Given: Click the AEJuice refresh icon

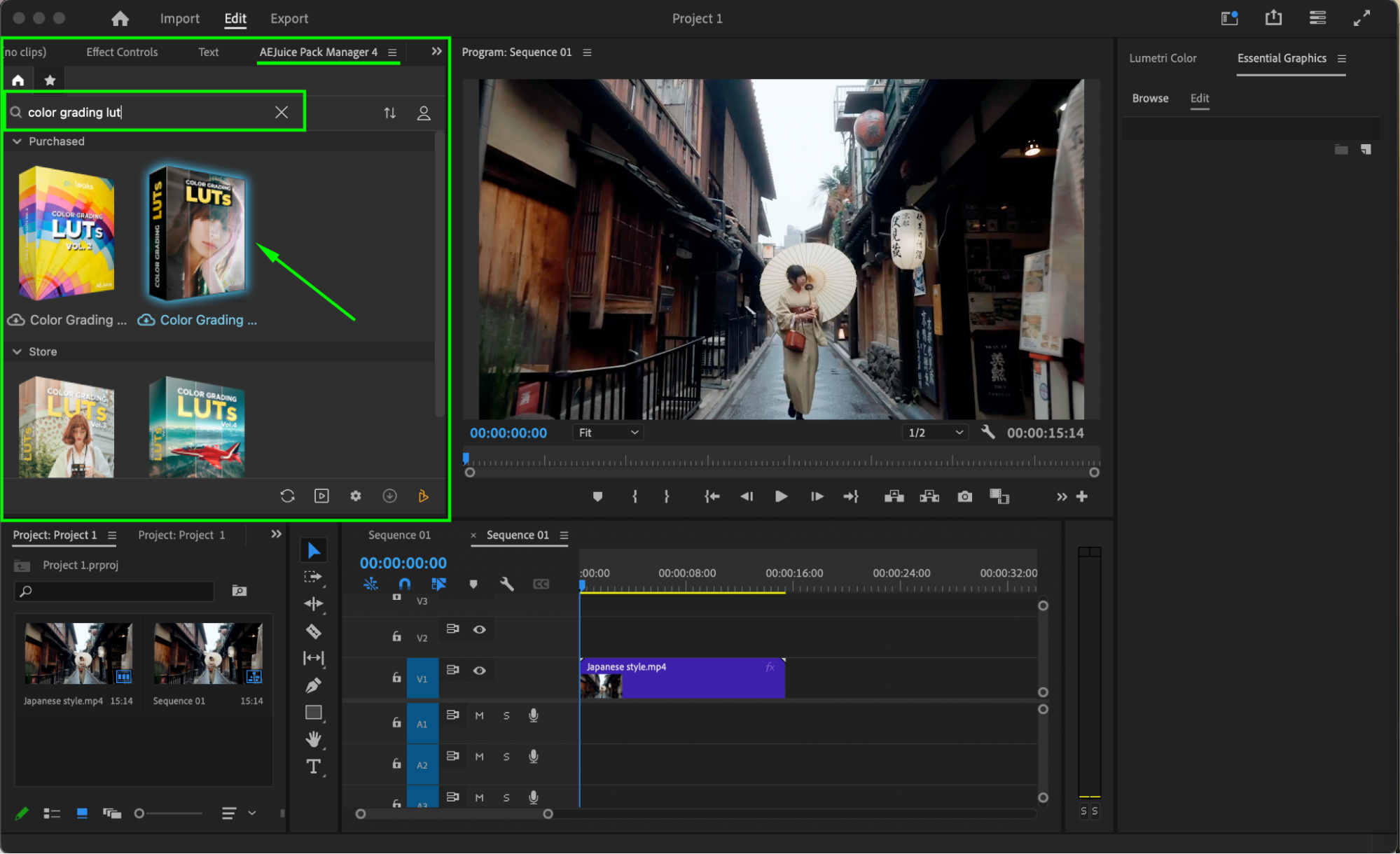Looking at the screenshot, I should pyautogui.click(x=287, y=496).
